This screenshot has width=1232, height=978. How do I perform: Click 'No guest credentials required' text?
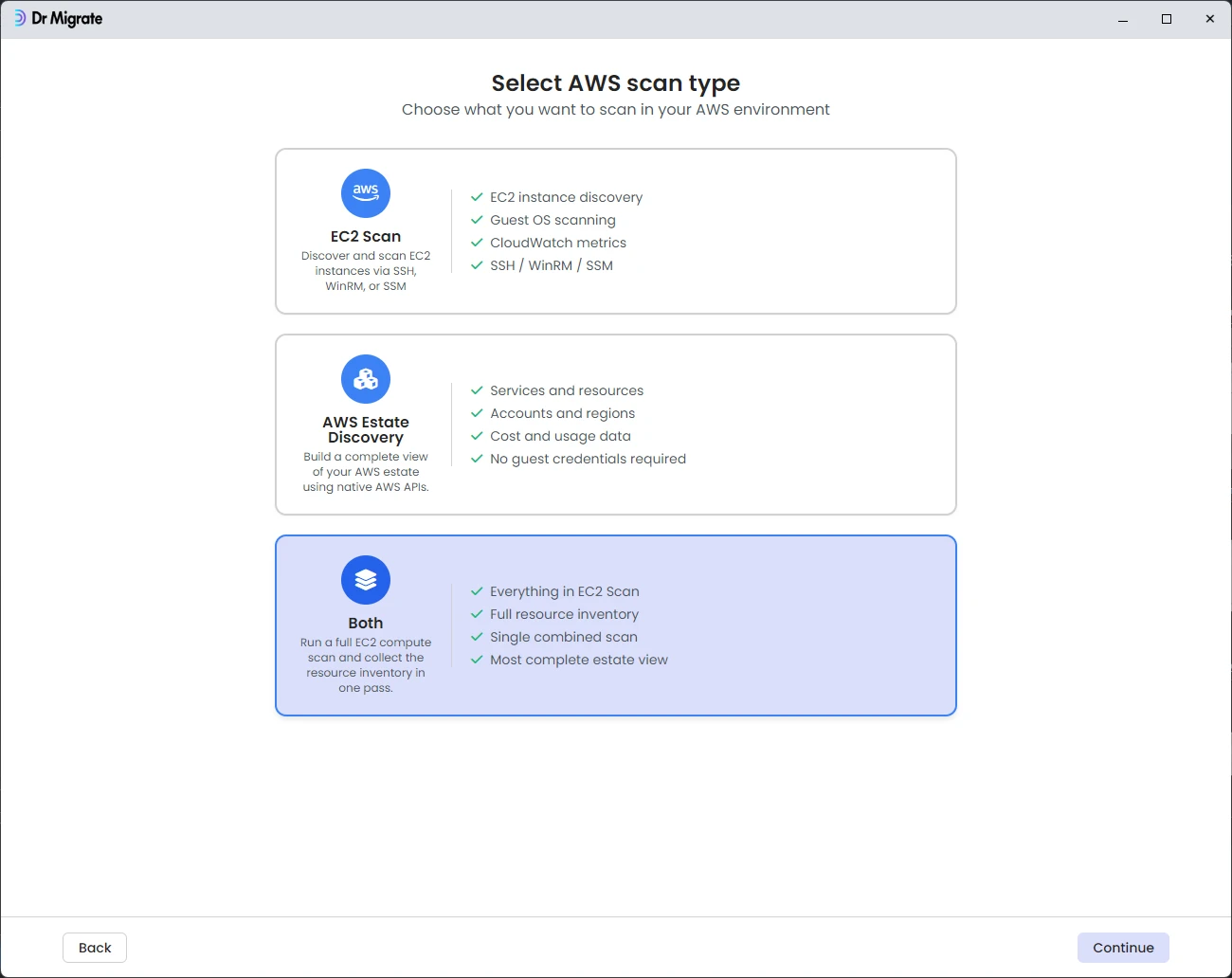click(588, 459)
